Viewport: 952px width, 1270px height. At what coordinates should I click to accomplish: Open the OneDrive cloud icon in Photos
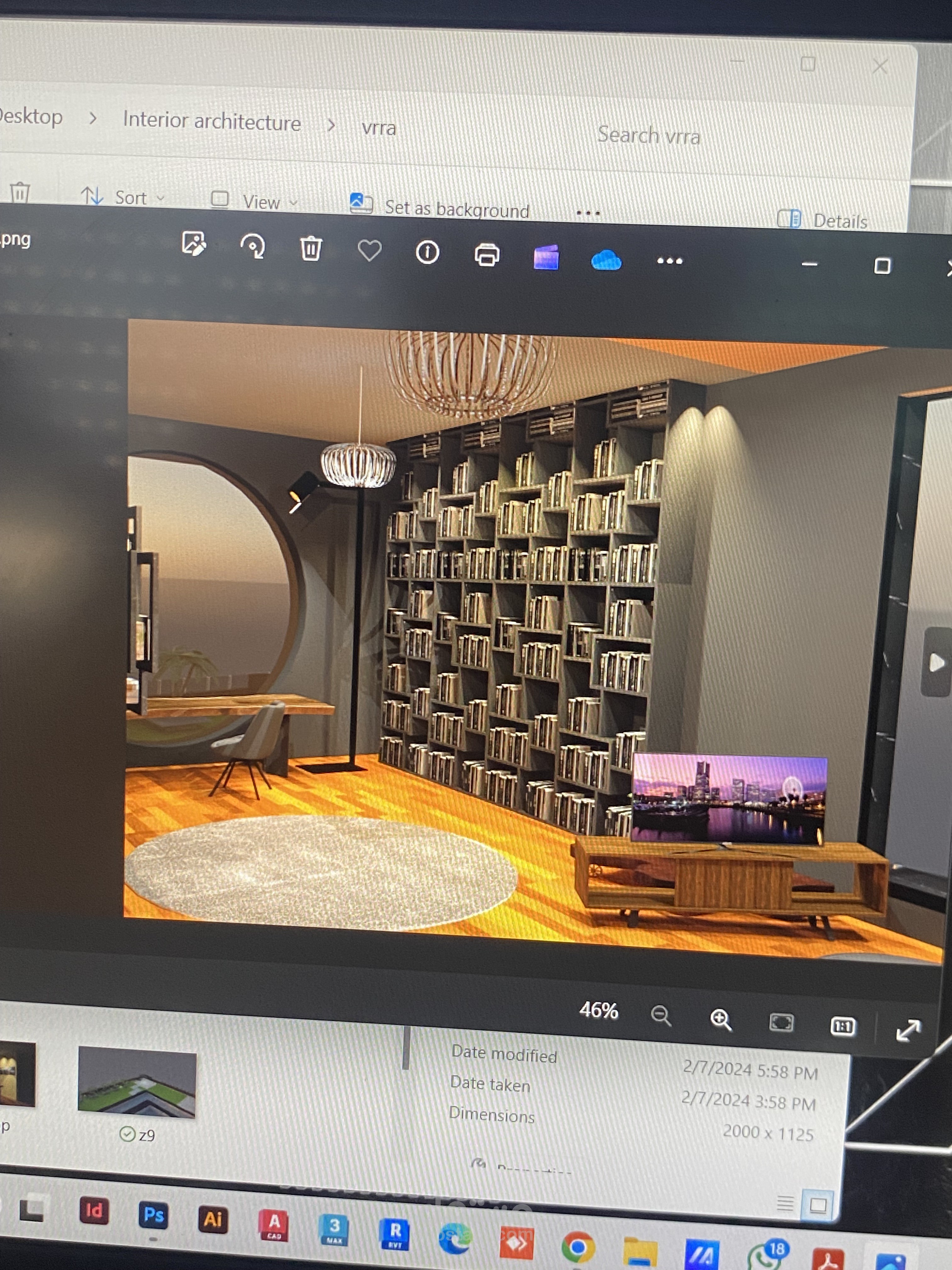[606, 260]
